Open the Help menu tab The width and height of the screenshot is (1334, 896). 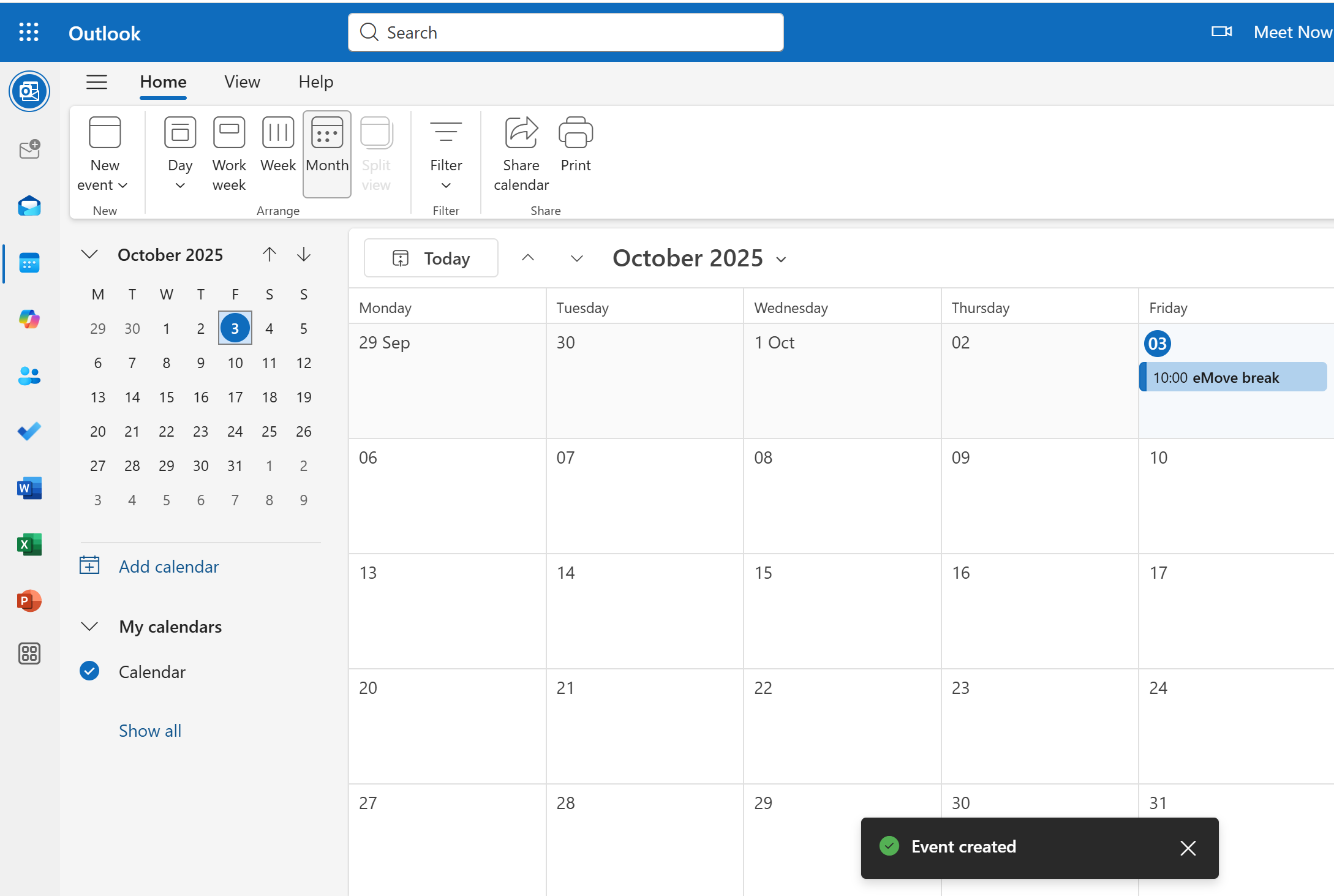[x=315, y=81]
